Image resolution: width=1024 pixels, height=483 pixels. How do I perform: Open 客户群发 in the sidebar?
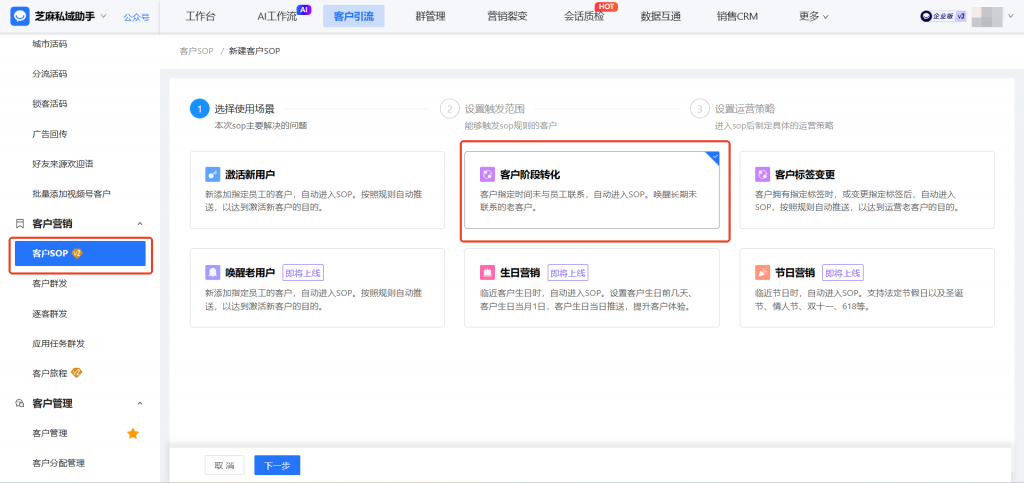(x=50, y=283)
